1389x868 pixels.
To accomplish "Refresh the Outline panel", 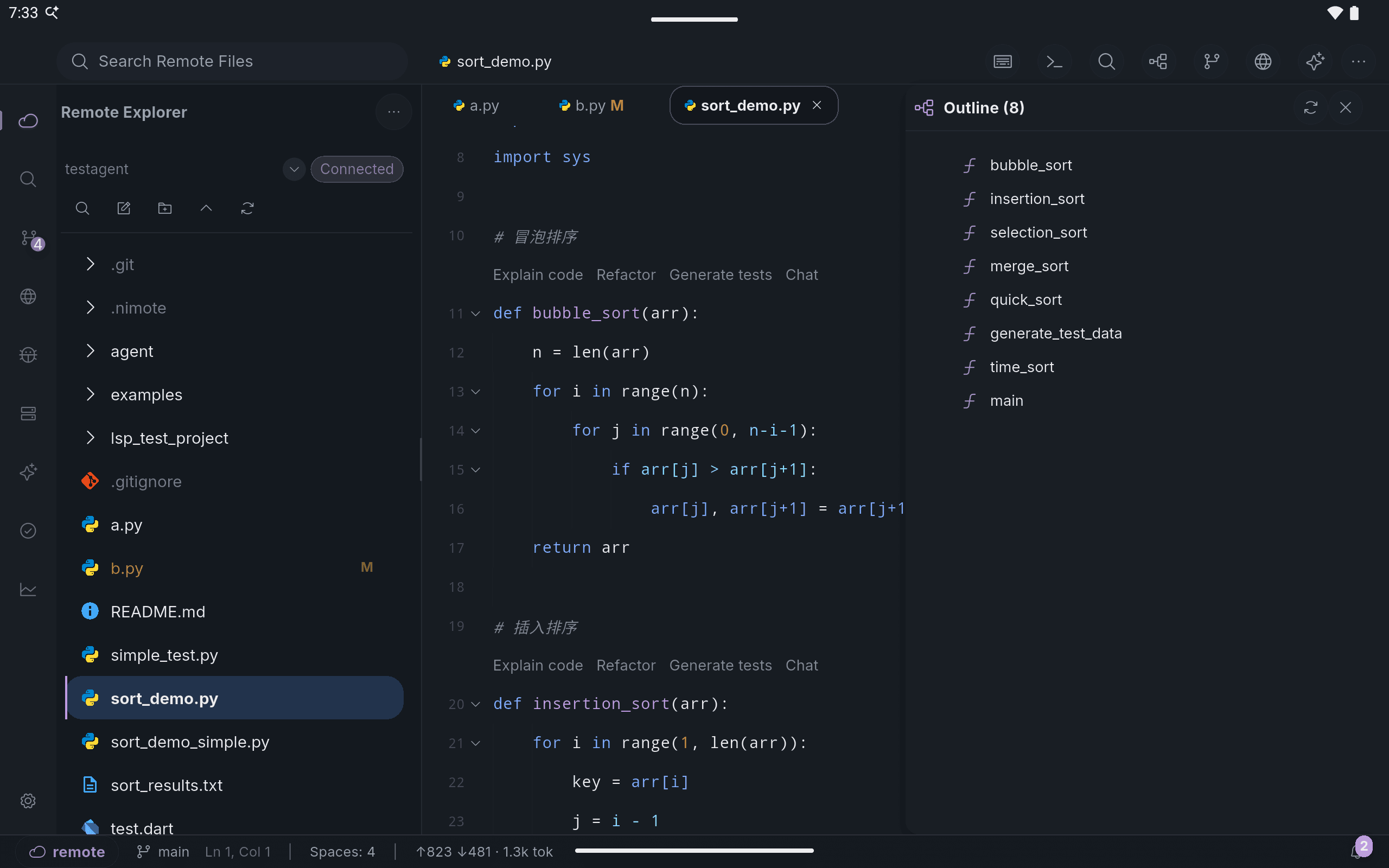I will click(x=1310, y=107).
